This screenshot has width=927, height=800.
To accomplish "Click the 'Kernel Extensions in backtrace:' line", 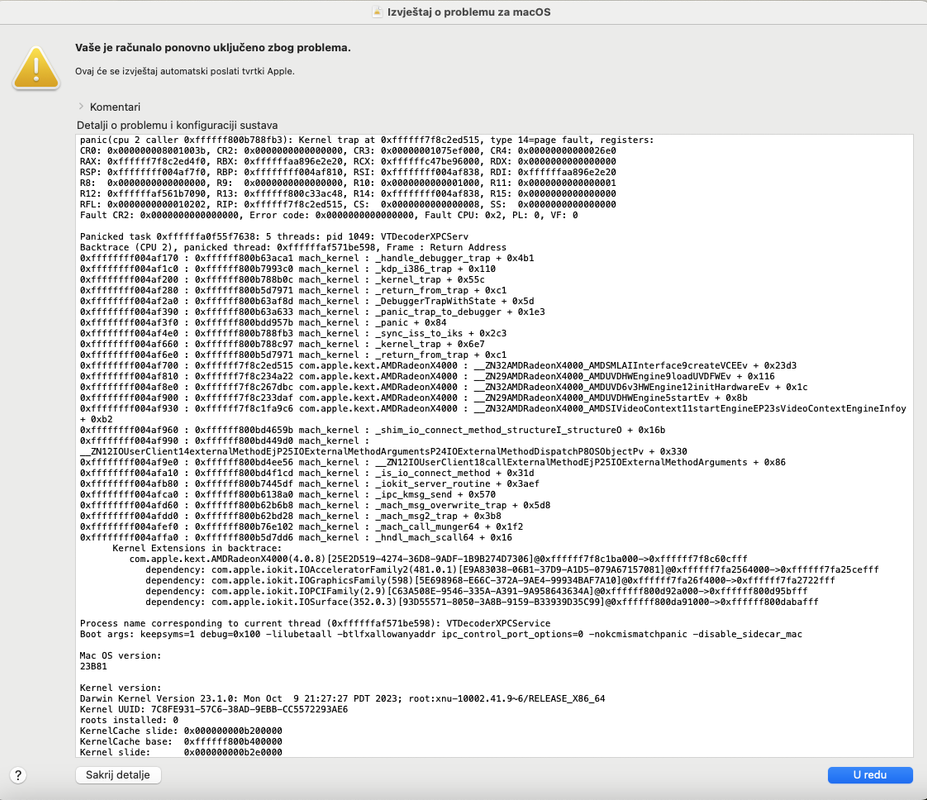I will [x=197, y=548].
